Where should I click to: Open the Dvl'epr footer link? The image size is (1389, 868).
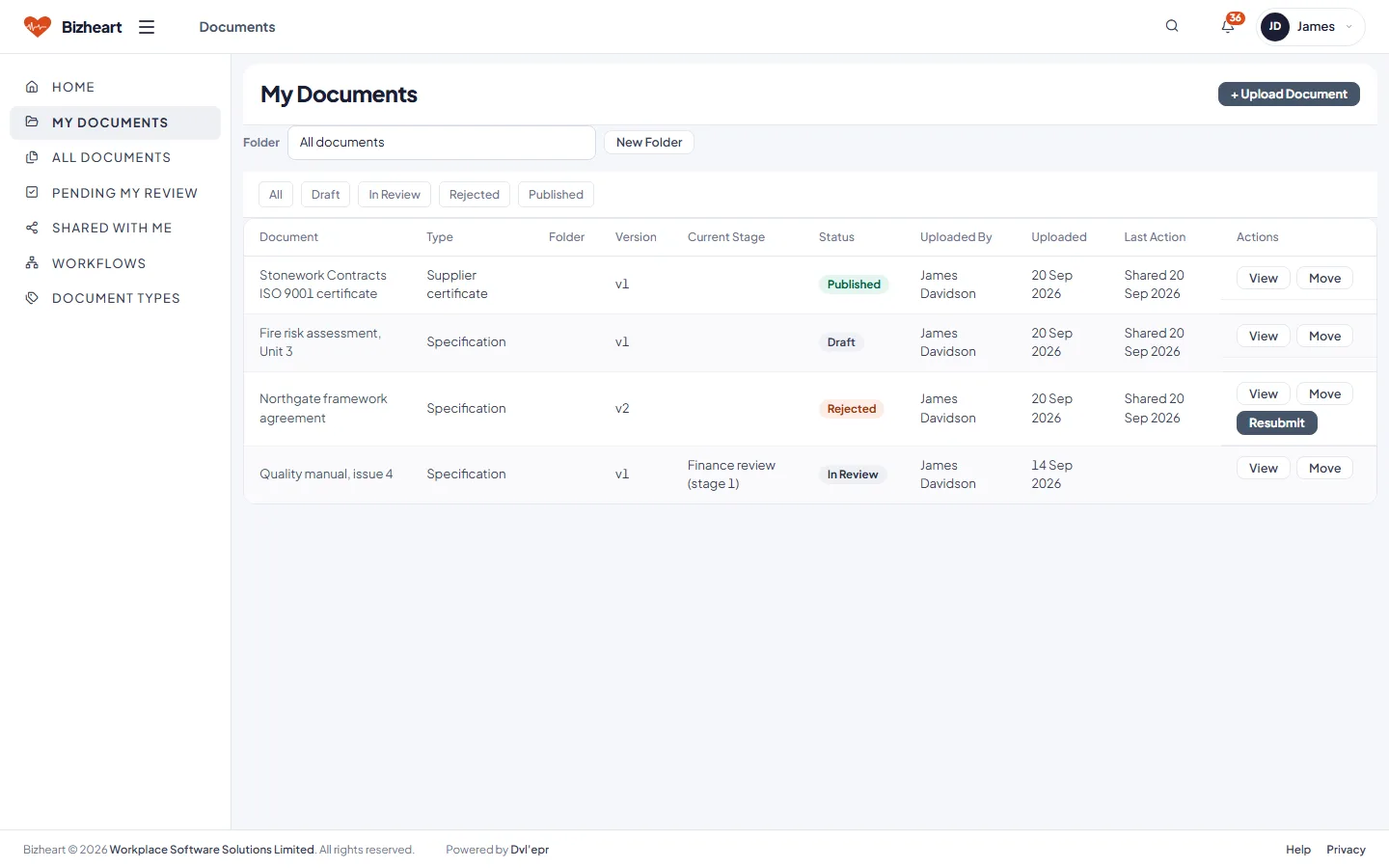coord(530,850)
